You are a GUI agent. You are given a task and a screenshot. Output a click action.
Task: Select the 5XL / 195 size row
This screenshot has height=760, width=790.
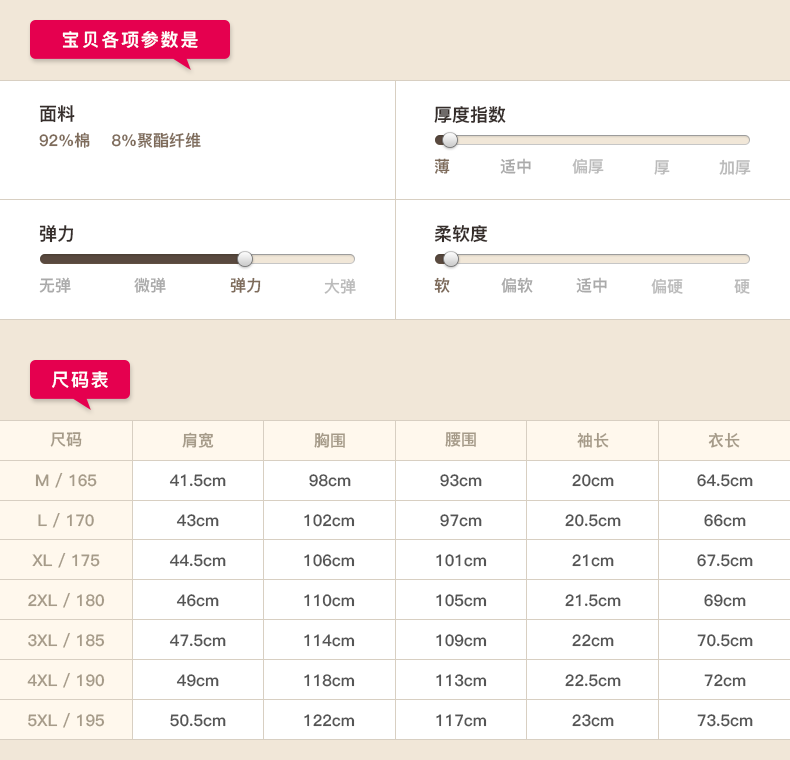pos(66,720)
